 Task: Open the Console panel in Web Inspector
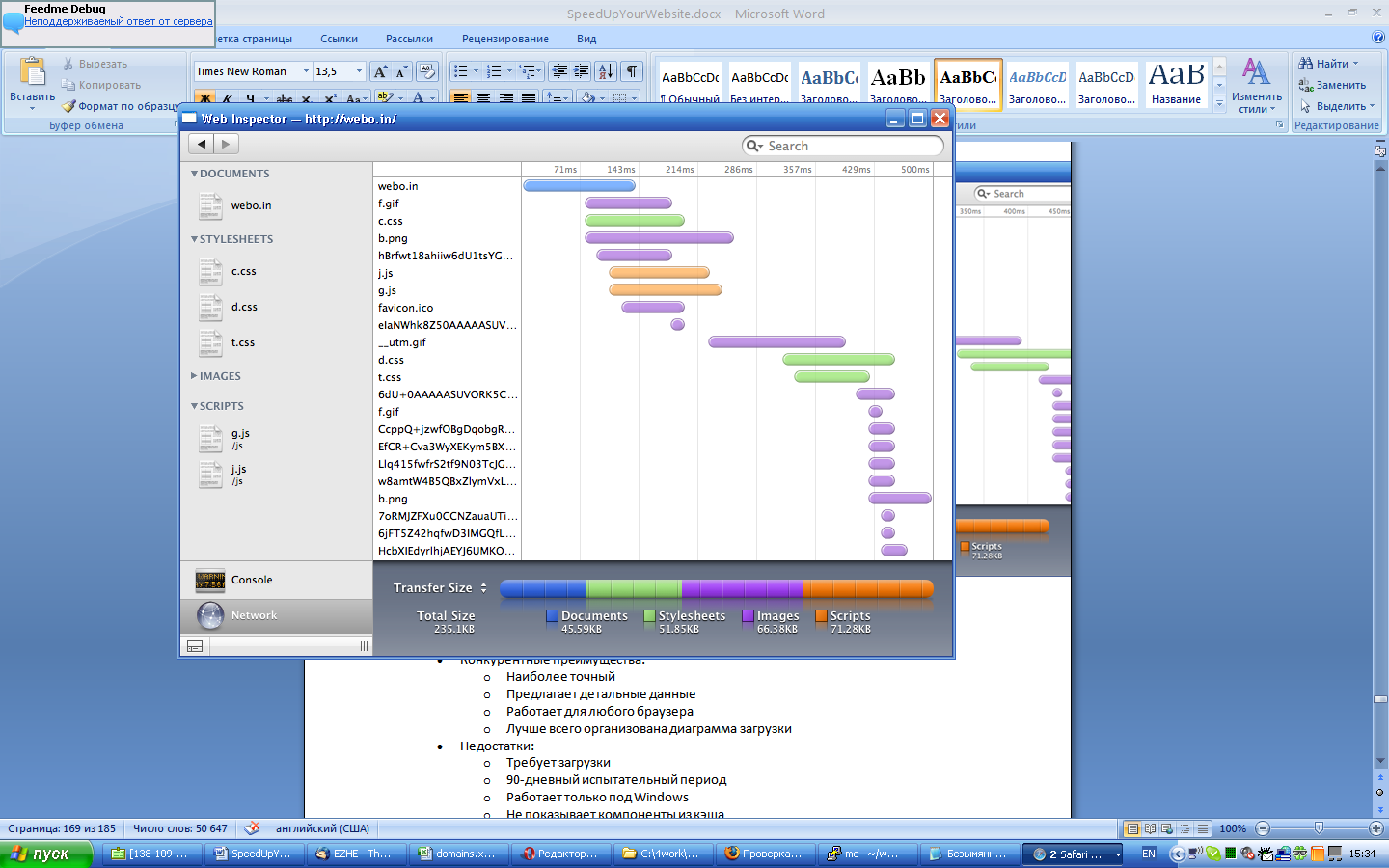point(252,580)
